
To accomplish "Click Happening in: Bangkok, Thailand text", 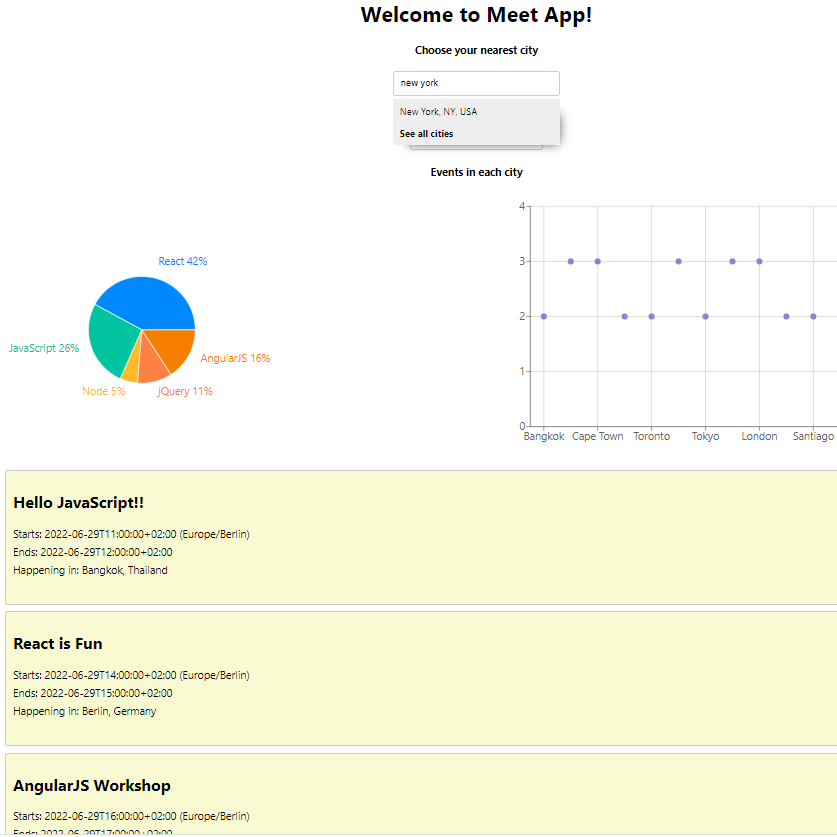I will (x=90, y=570).
